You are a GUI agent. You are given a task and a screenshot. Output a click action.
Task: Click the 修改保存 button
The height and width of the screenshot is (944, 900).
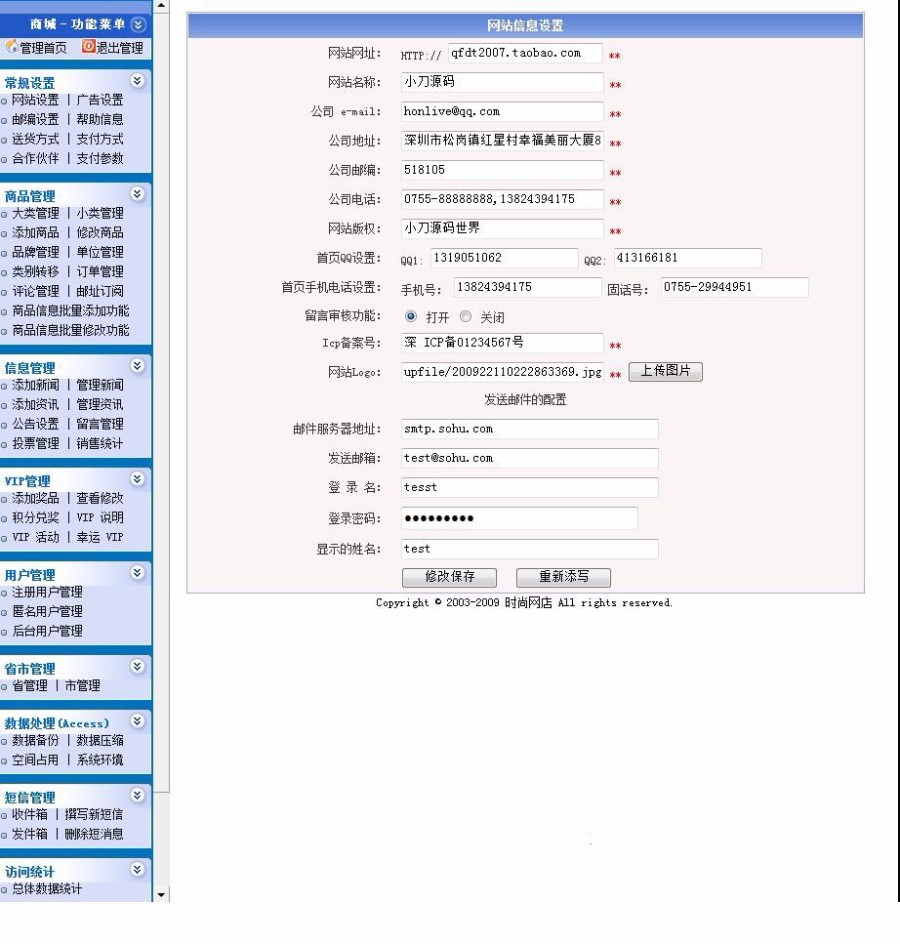[449, 577]
